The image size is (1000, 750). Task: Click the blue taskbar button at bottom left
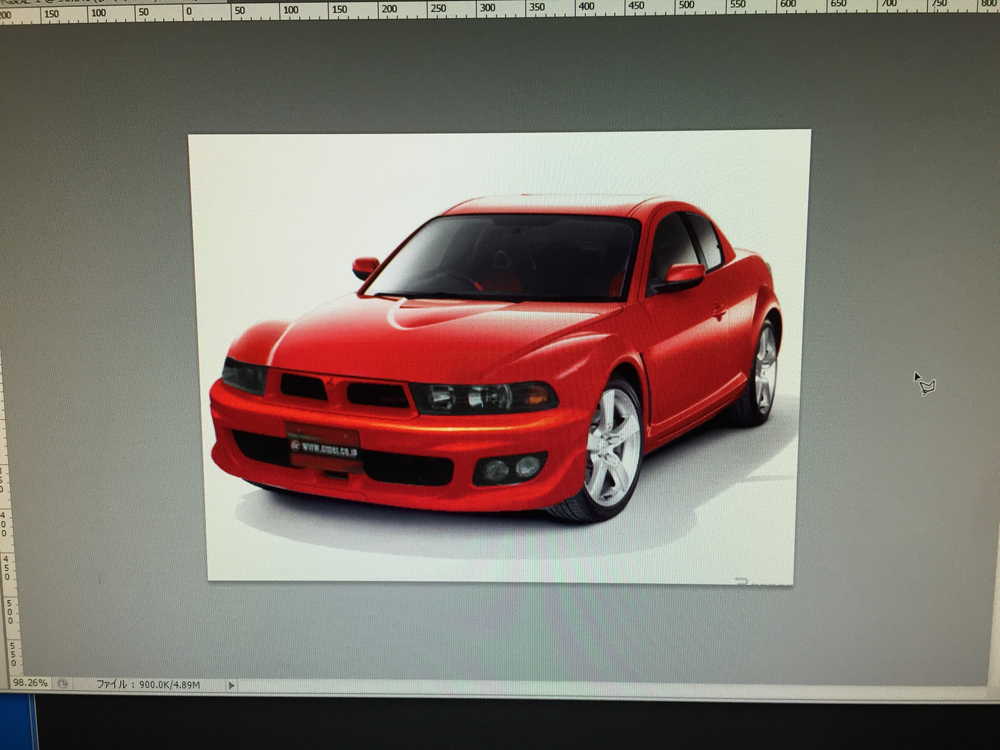[17, 722]
